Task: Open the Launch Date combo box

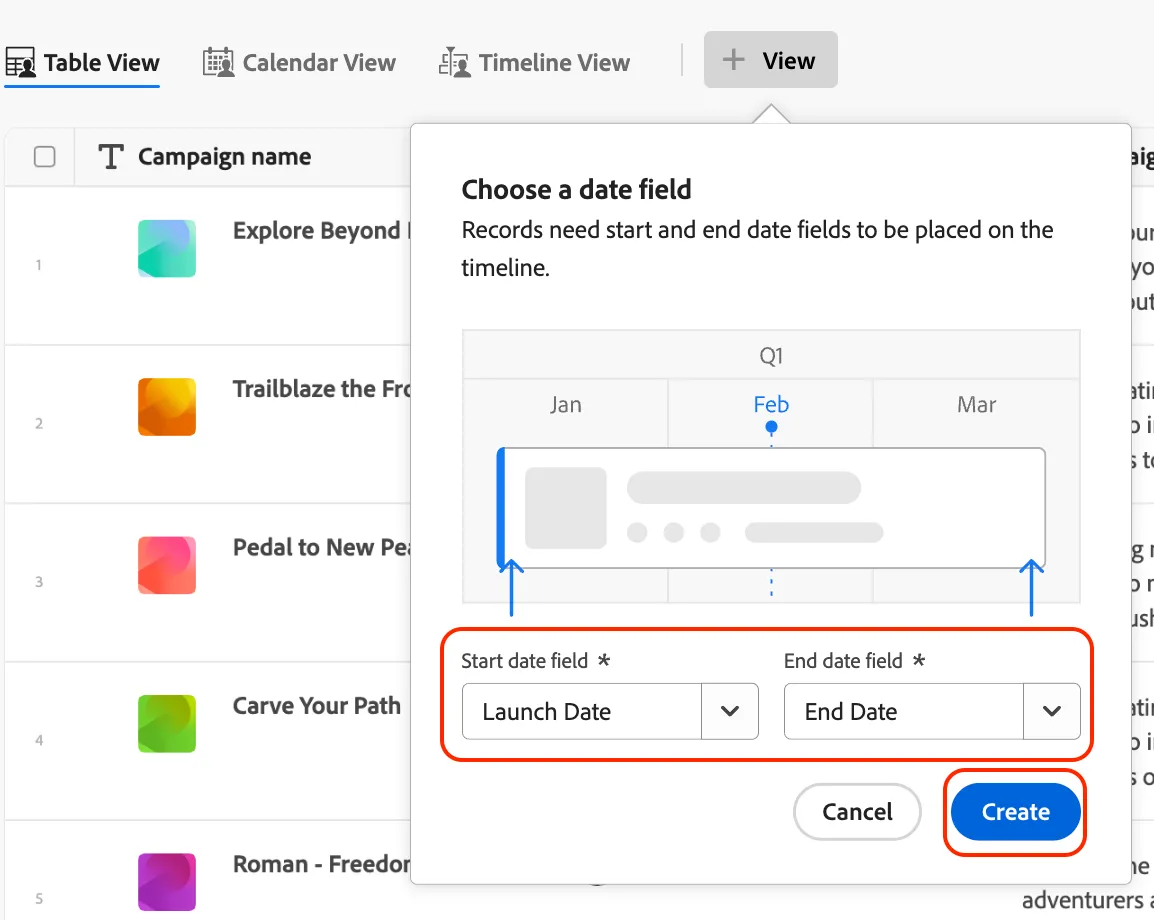Action: coord(610,711)
